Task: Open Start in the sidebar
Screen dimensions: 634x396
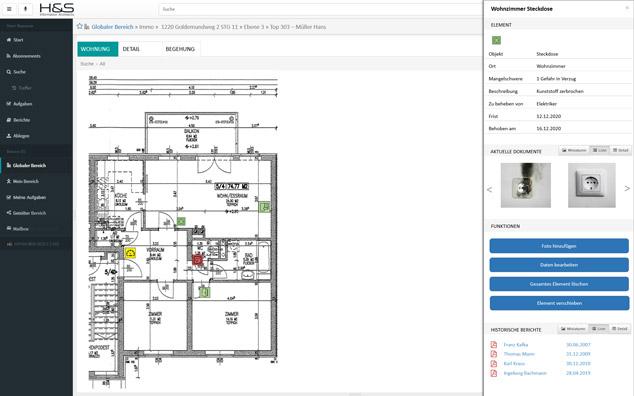Action: point(18,40)
